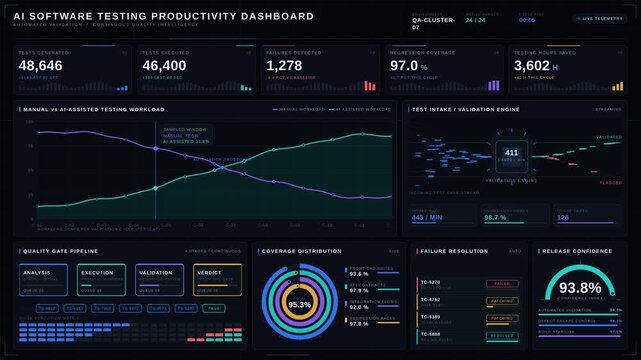The width and height of the screenshot is (641, 360).
Task: Click the gauge arc end knob
Action: [x=612, y=293]
